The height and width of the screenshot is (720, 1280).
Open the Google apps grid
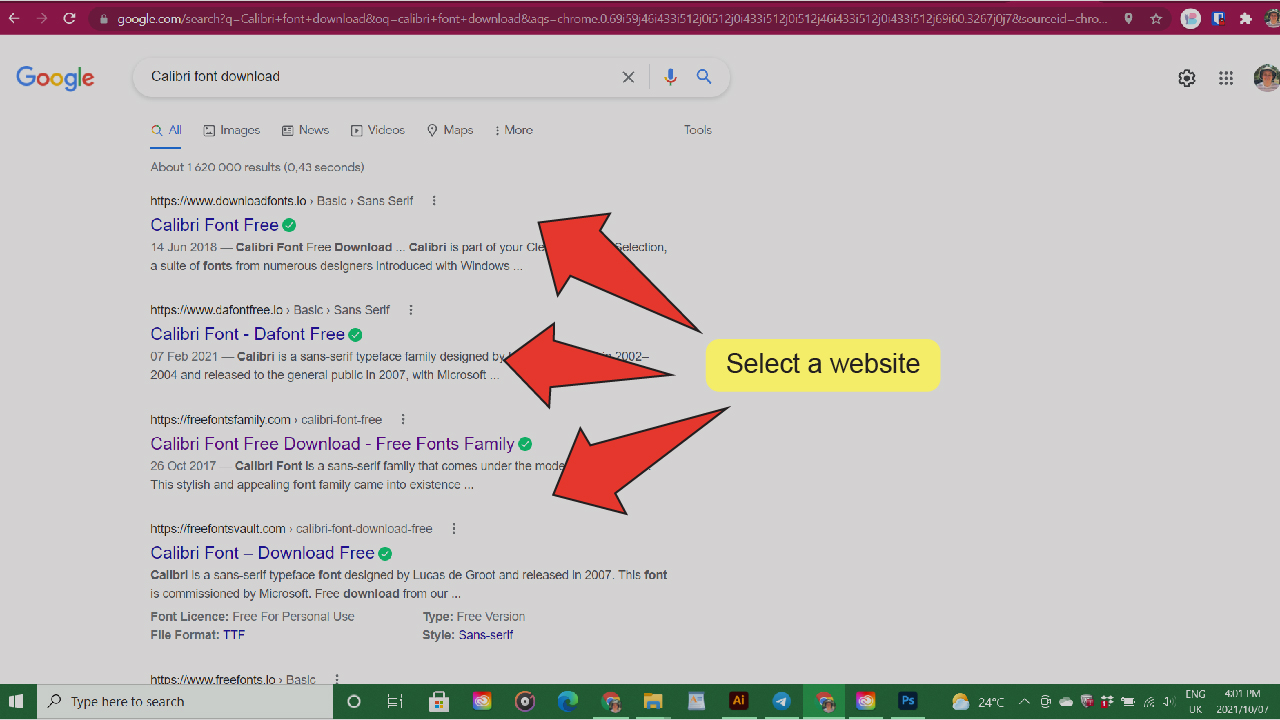point(1226,78)
